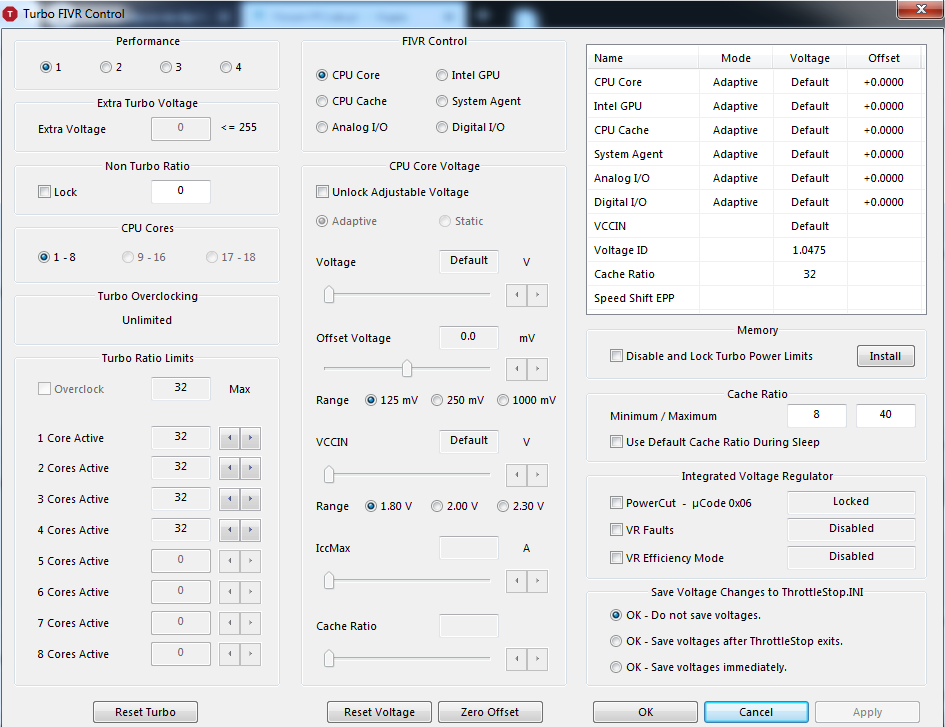Click the Voltage slider thumb

coord(328,295)
